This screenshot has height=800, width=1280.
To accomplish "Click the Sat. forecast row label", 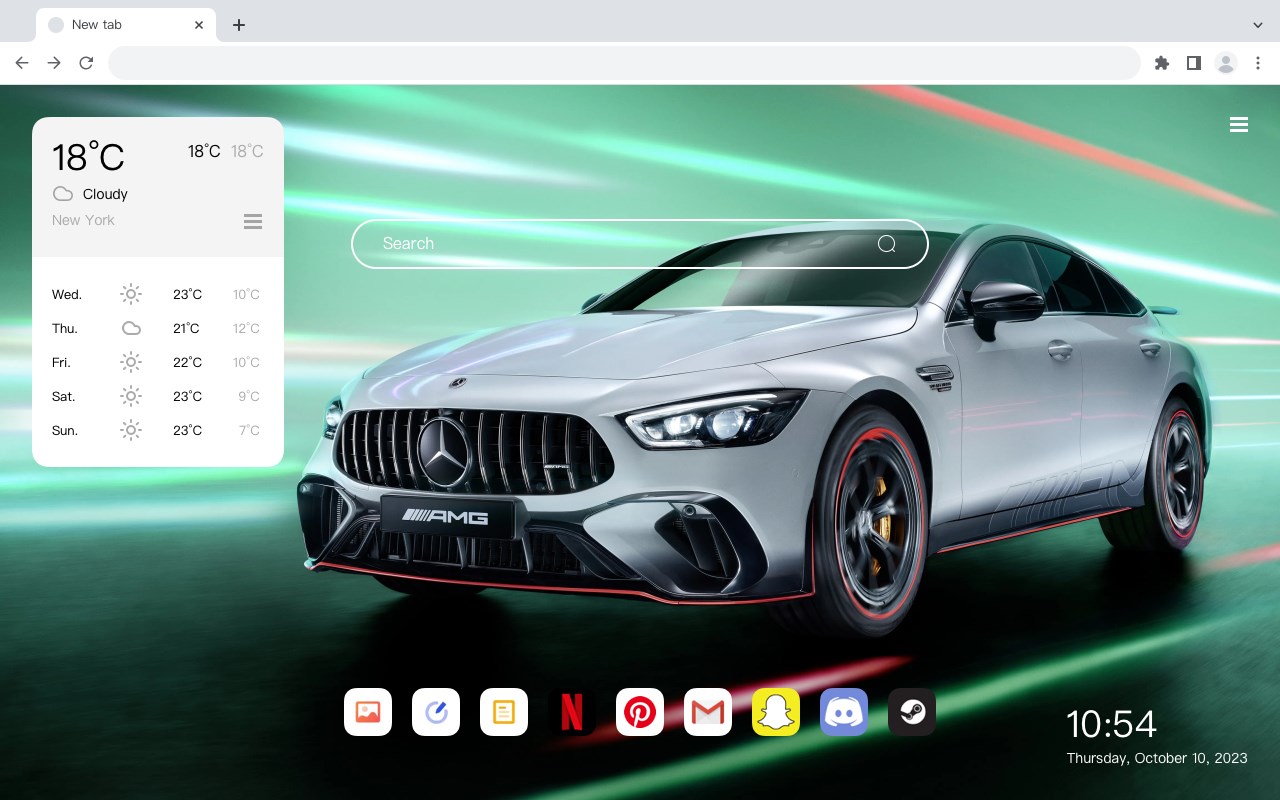I will click(64, 397).
